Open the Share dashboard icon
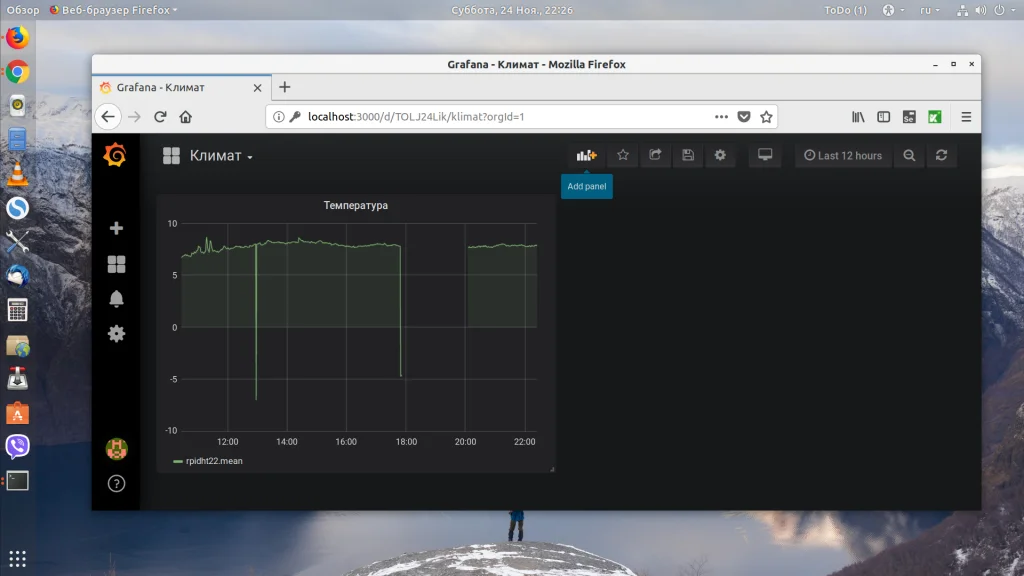Screen dimensions: 1024x576 [655, 155]
